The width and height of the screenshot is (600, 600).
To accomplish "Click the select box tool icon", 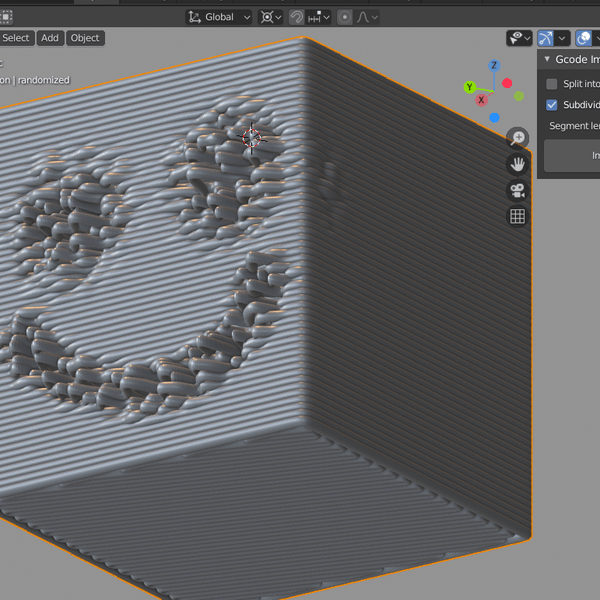I will pyautogui.click(x=6, y=17).
